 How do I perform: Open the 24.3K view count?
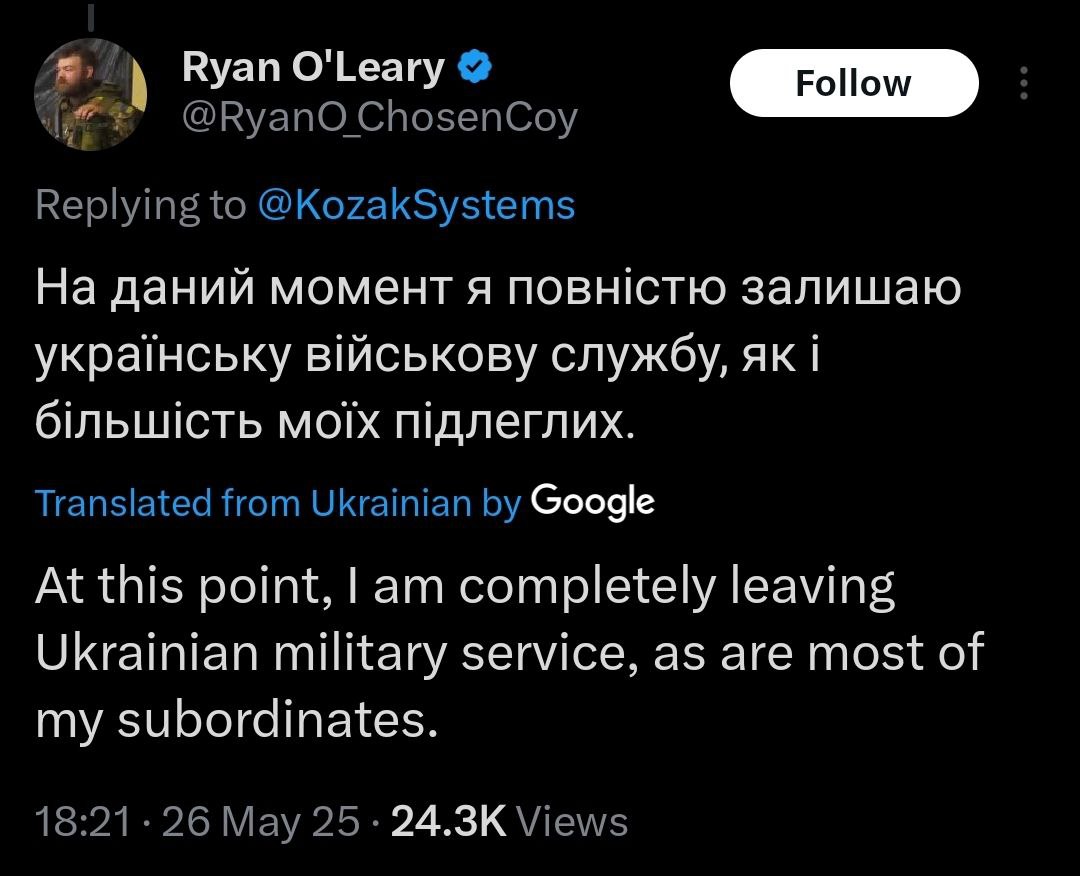pyautogui.click(x=450, y=821)
